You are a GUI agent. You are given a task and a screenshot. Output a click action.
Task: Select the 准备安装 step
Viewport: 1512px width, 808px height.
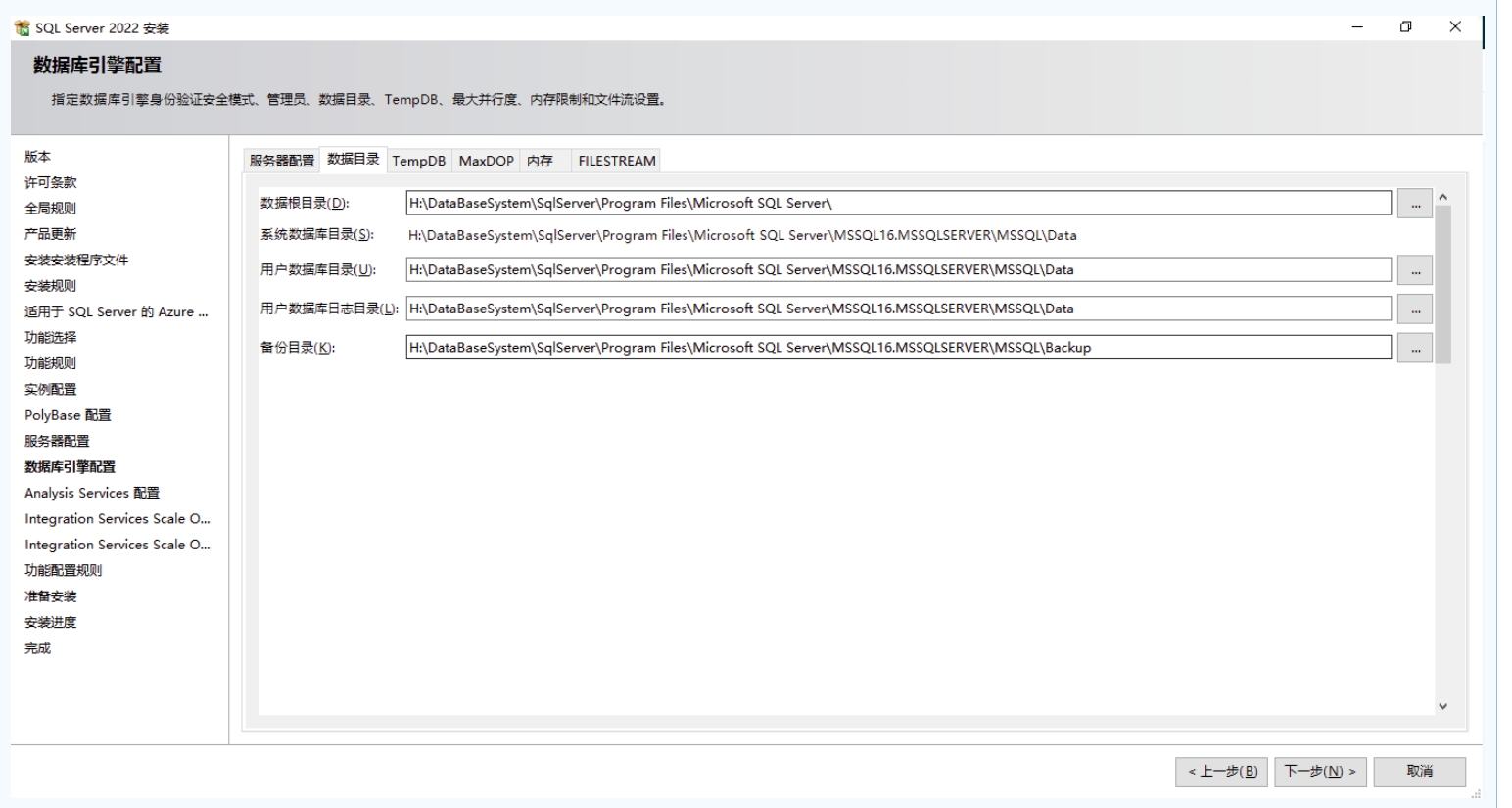[50, 596]
